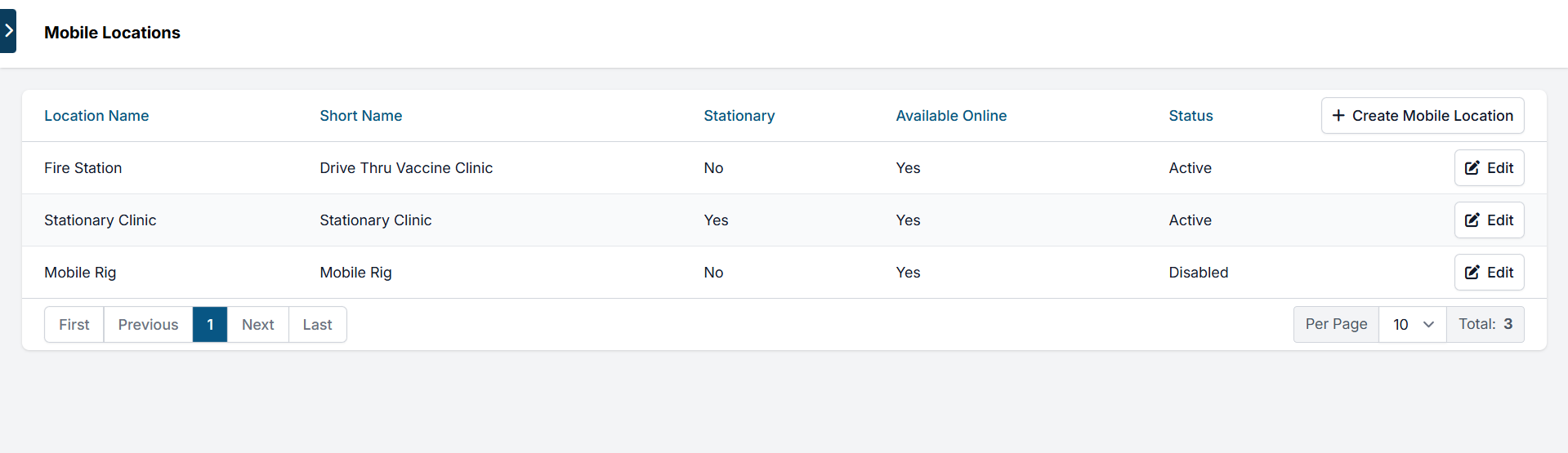Click the pencil icon for Fire Station
The width and height of the screenshot is (1568, 453).
pyautogui.click(x=1472, y=168)
